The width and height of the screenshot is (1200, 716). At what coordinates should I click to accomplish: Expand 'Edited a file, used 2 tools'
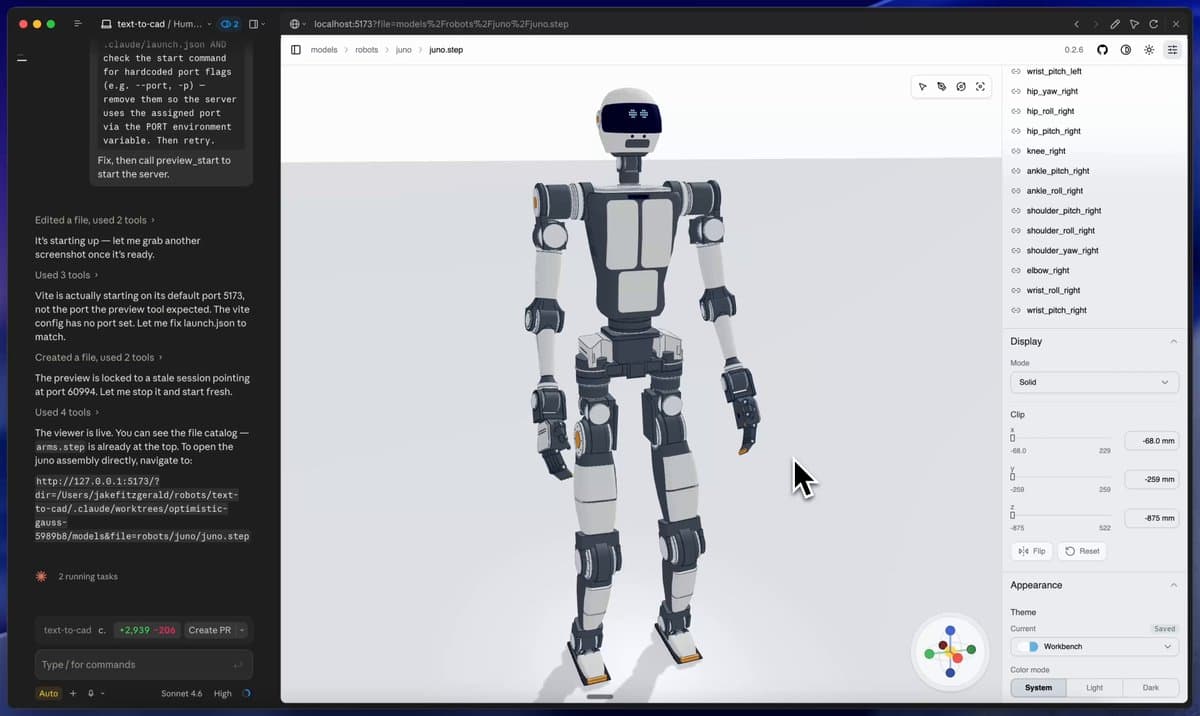pyautogui.click(x=94, y=220)
